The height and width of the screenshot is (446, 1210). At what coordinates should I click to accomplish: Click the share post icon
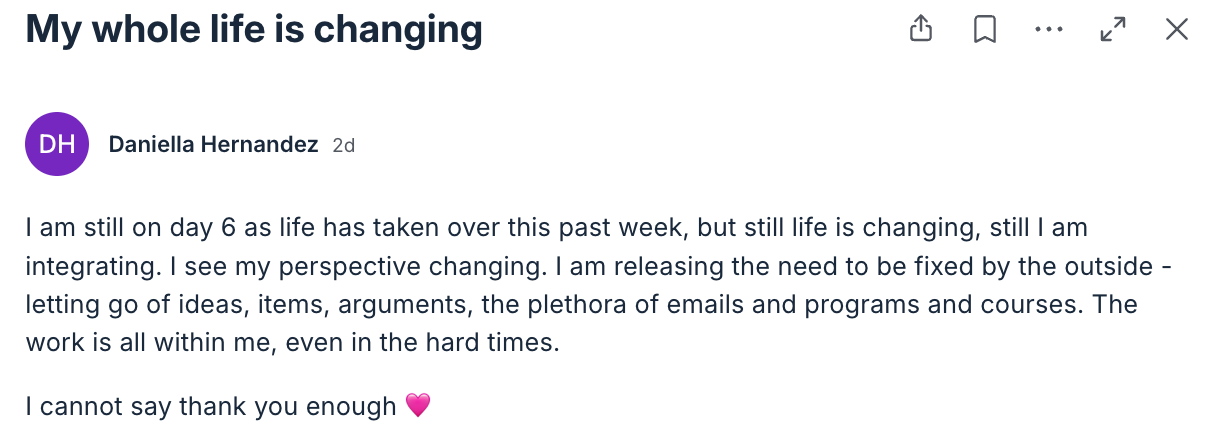(x=921, y=30)
